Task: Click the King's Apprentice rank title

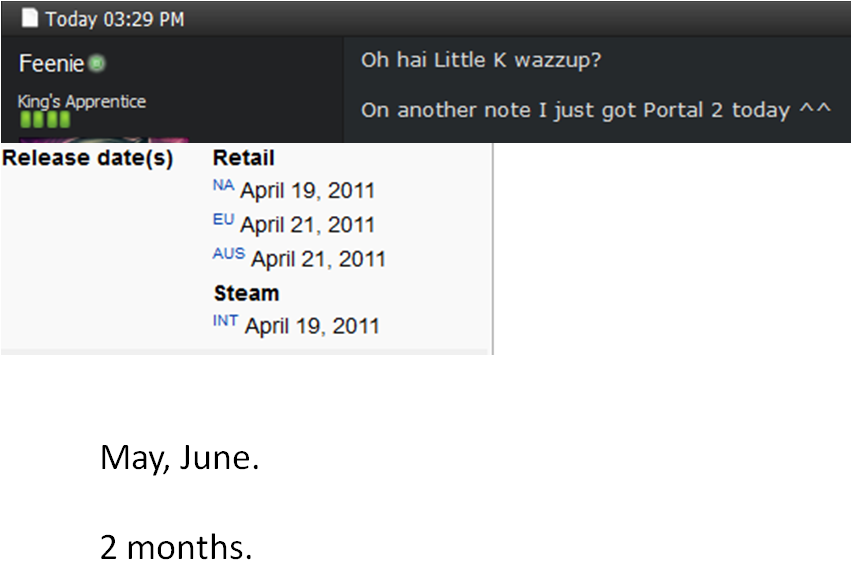Action: click(x=82, y=101)
